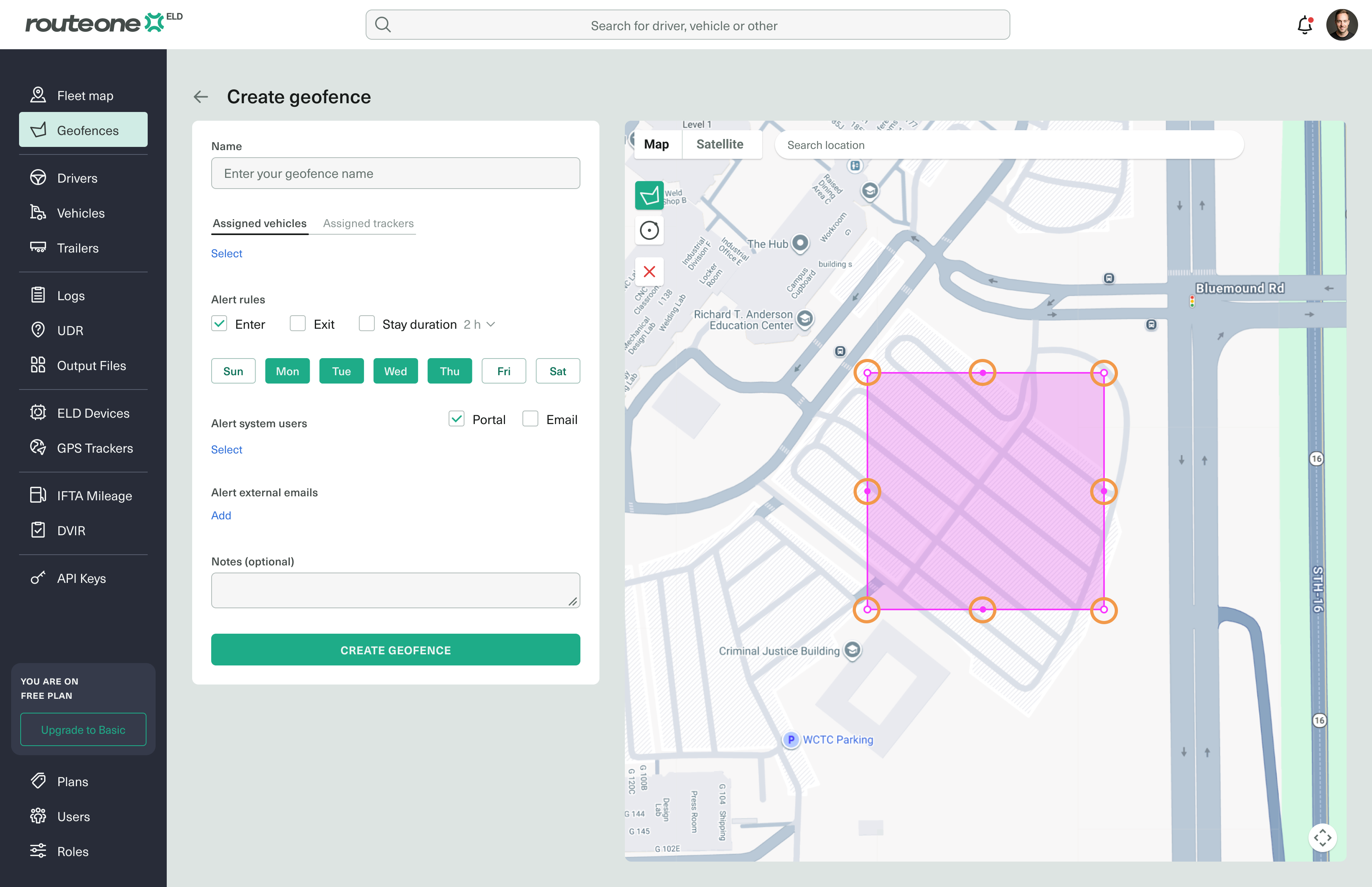The width and height of the screenshot is (1372, 887).
Task: Select the polygon geofence drawing tool
Action: click(649, 195)
